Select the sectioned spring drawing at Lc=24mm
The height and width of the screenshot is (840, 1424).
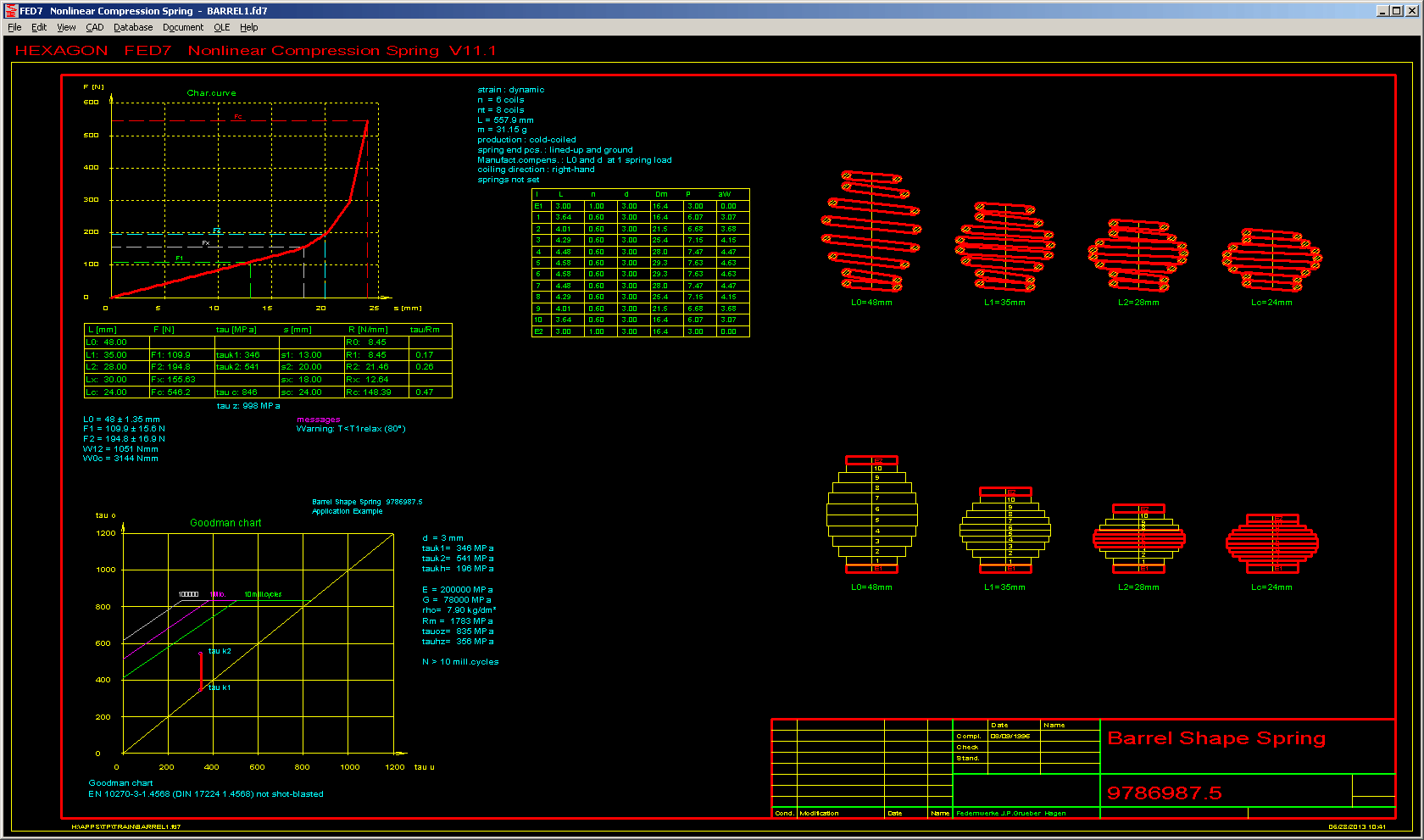pyautogui.click(x=1271, y=259)
